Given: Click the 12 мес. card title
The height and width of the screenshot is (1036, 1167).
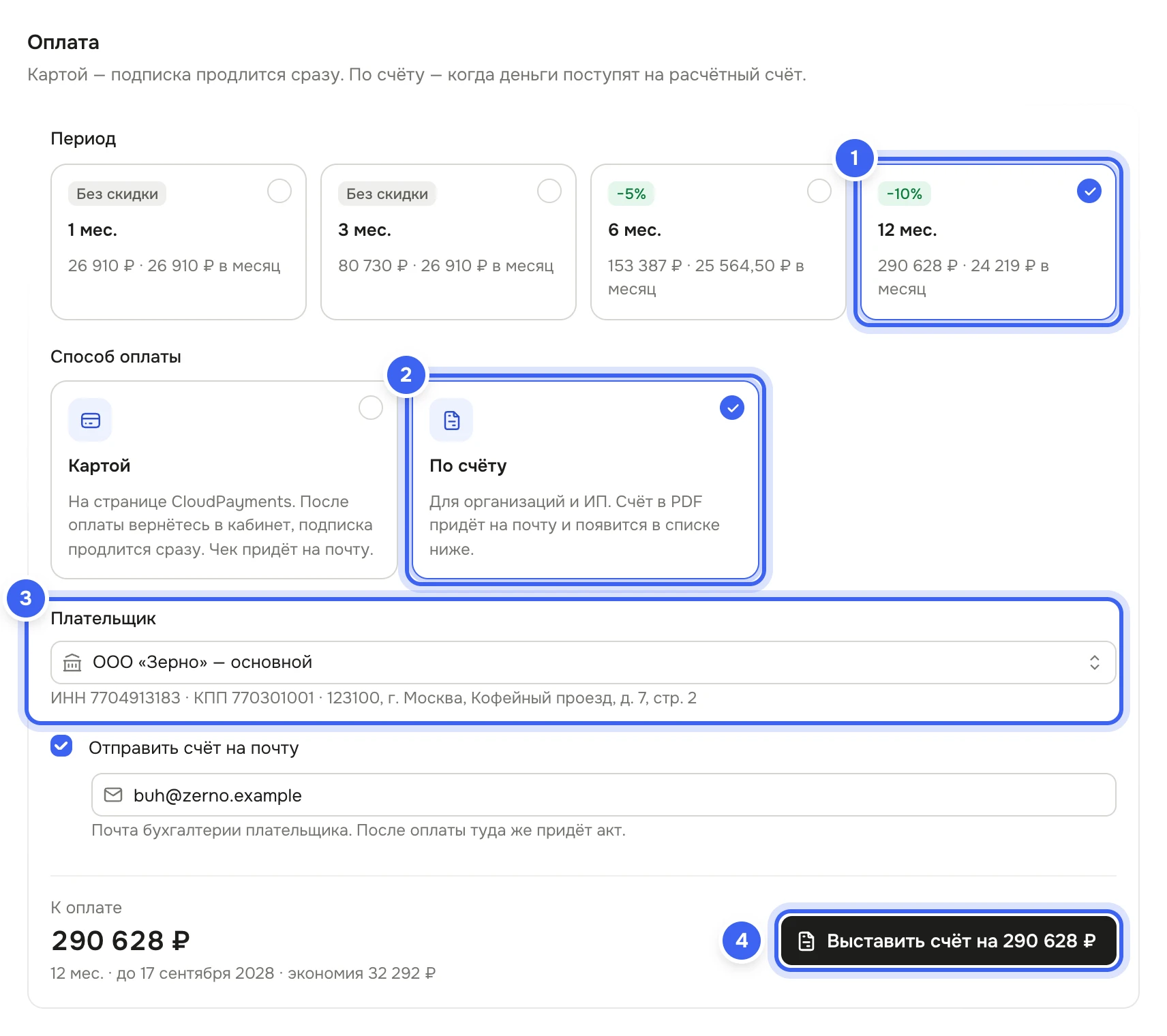Looking at the screenshot, I should (x=907, y=230).
